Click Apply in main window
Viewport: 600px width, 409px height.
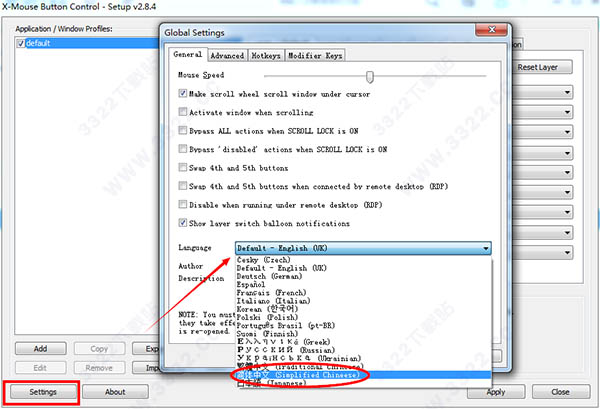(x=496, y=392)
